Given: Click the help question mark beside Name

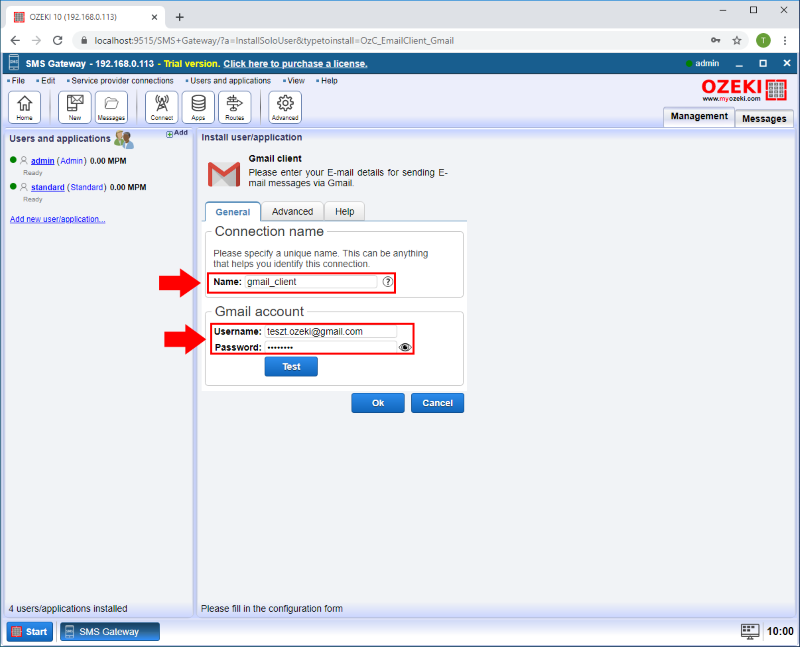Looking at the screenshot, I should (x=388, y=282).
